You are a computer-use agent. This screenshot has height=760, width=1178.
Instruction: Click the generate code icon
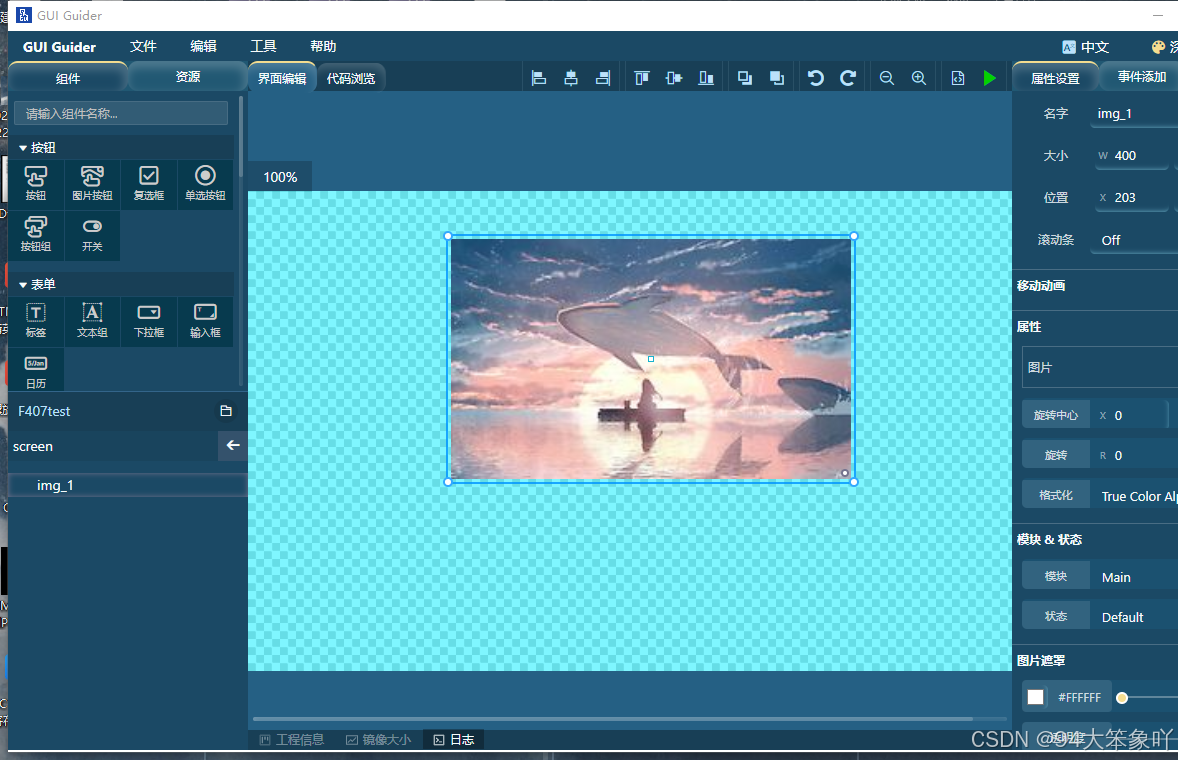pos(958,78)
